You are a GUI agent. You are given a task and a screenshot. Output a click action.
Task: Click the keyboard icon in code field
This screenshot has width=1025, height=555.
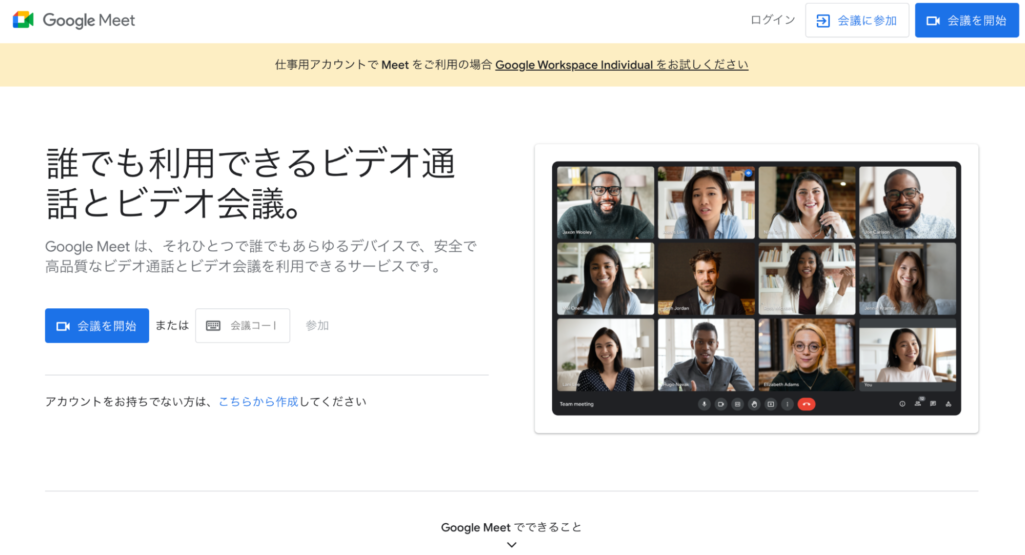(x=213, y=326)
